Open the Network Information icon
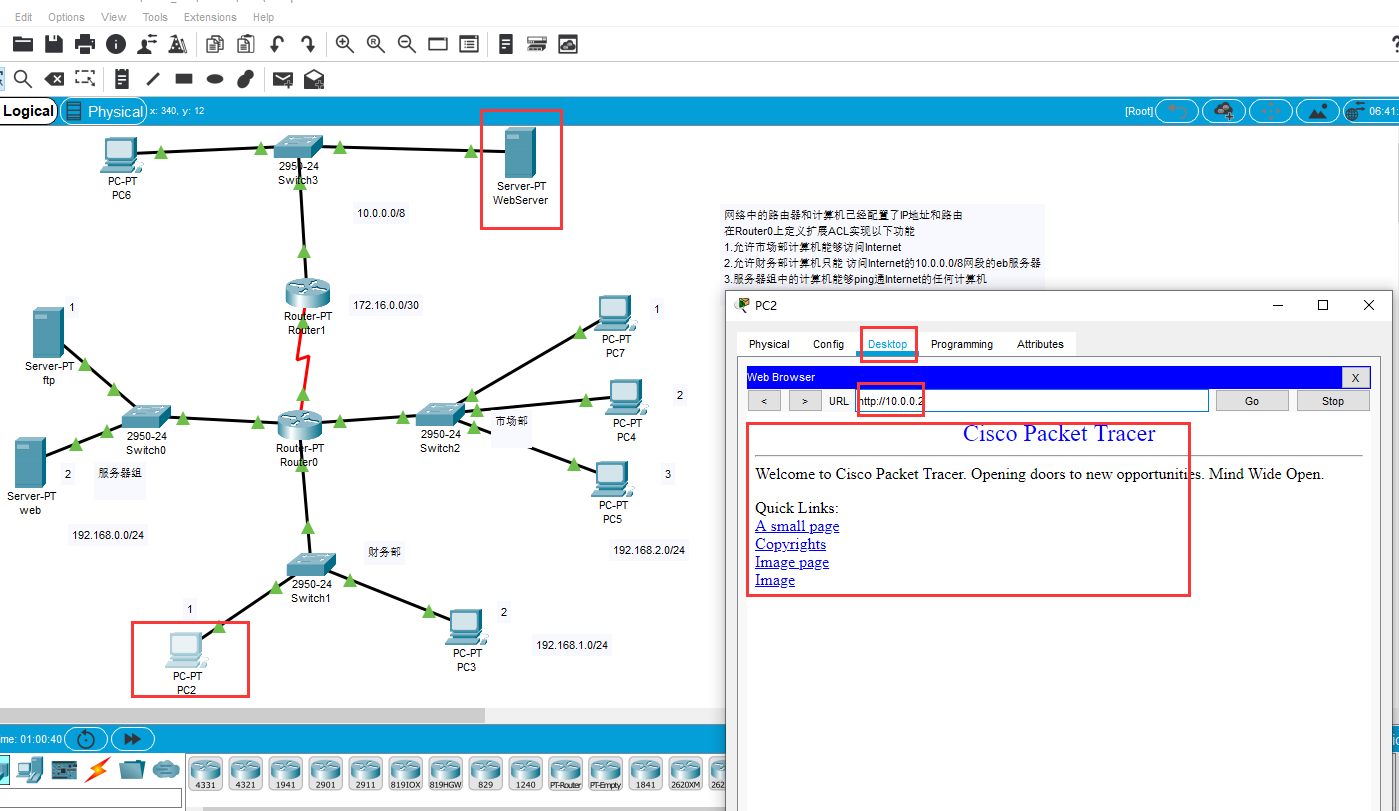The image size is (1399, 811). click(116, 44)
